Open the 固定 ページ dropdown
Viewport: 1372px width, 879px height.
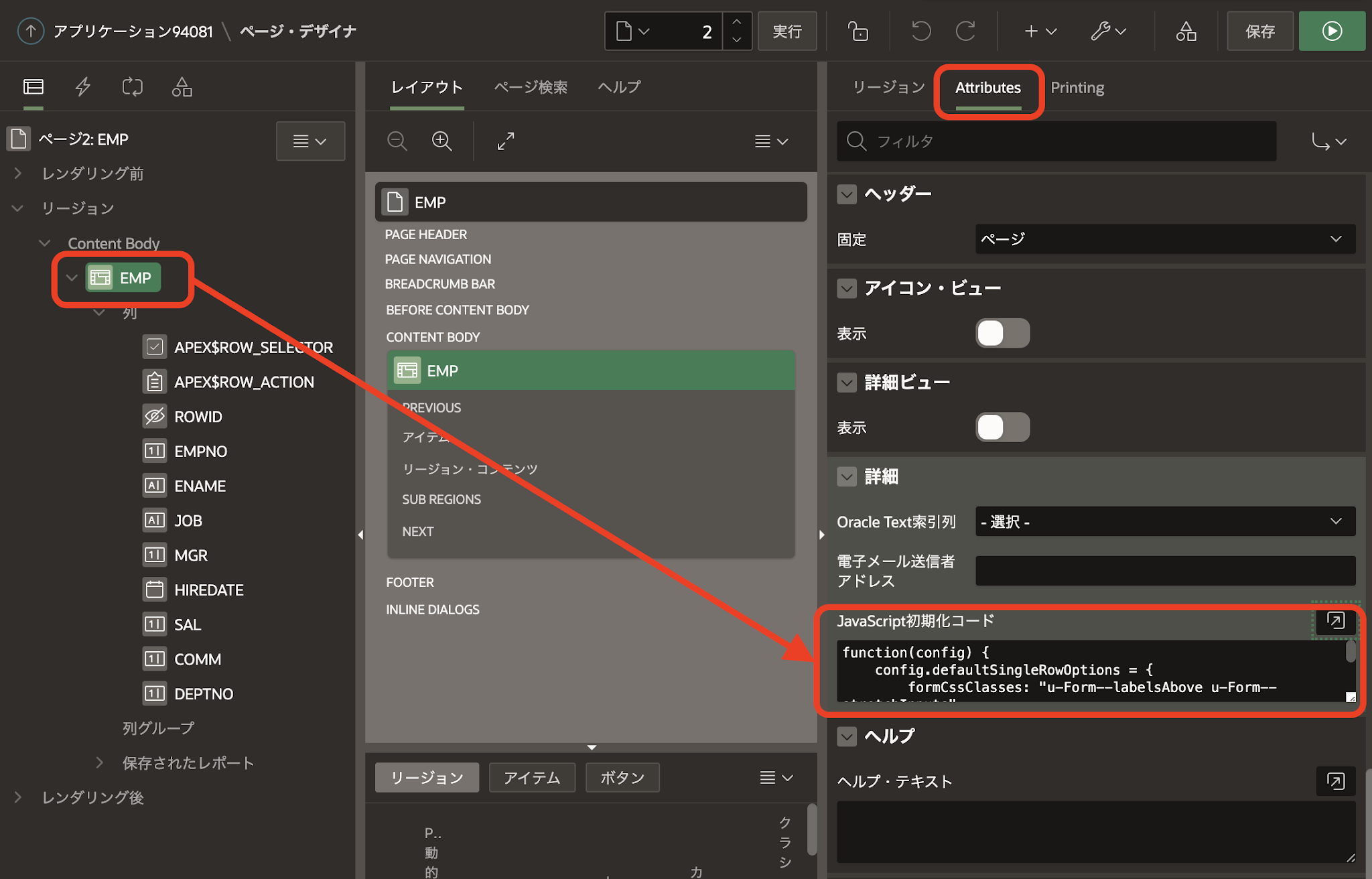(x=1164, y=239)
